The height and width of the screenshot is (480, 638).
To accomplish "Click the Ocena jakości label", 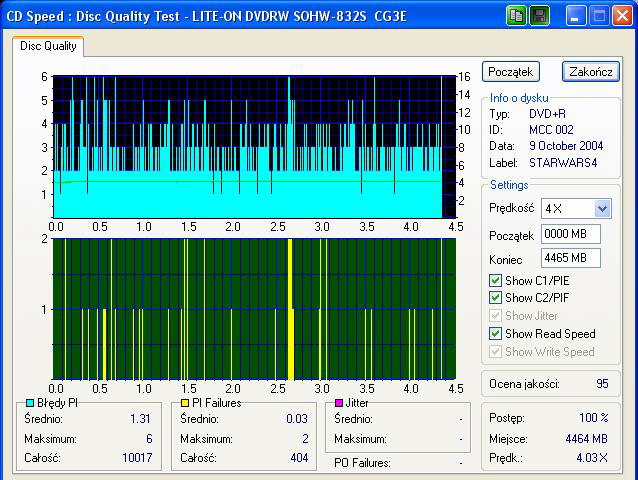I will (x=524, y=384).
